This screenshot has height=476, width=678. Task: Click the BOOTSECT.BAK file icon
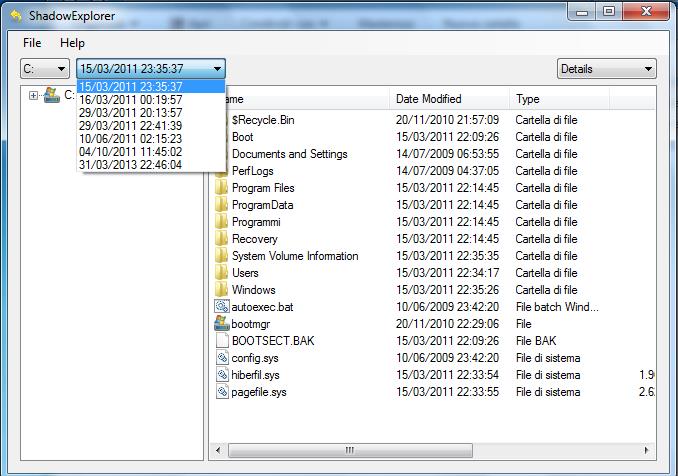(222, 341)
